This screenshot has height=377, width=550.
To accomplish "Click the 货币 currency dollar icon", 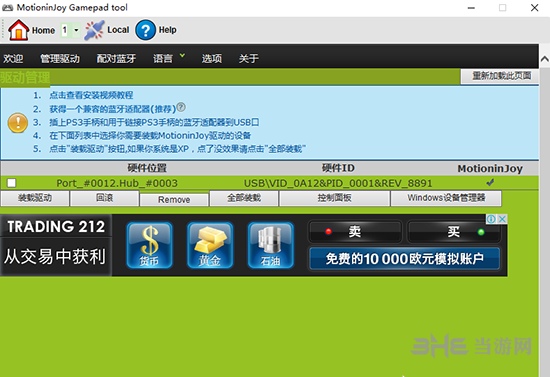I will click(x=149, y=245).
